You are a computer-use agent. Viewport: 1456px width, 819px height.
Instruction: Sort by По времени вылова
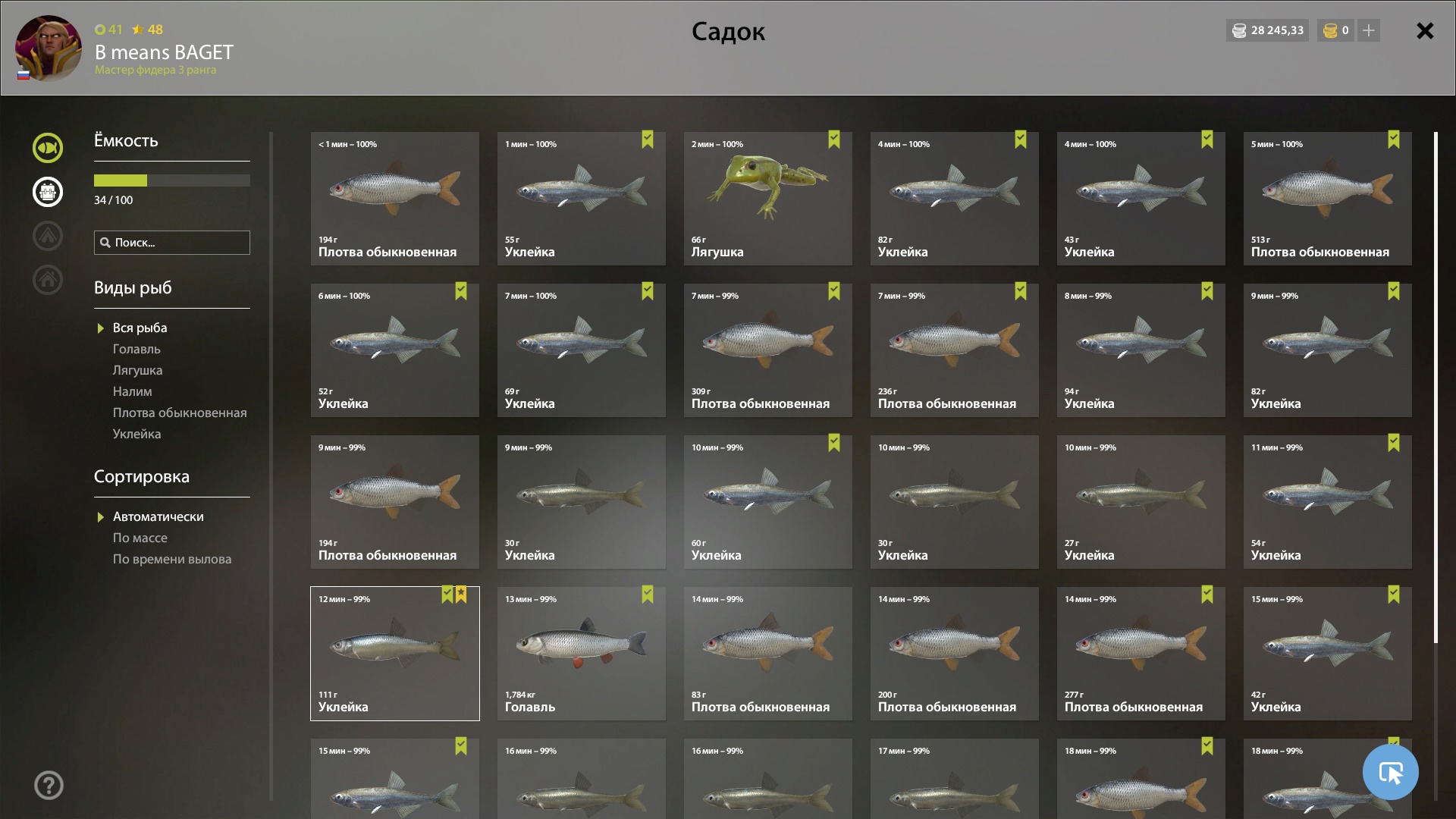172,559
